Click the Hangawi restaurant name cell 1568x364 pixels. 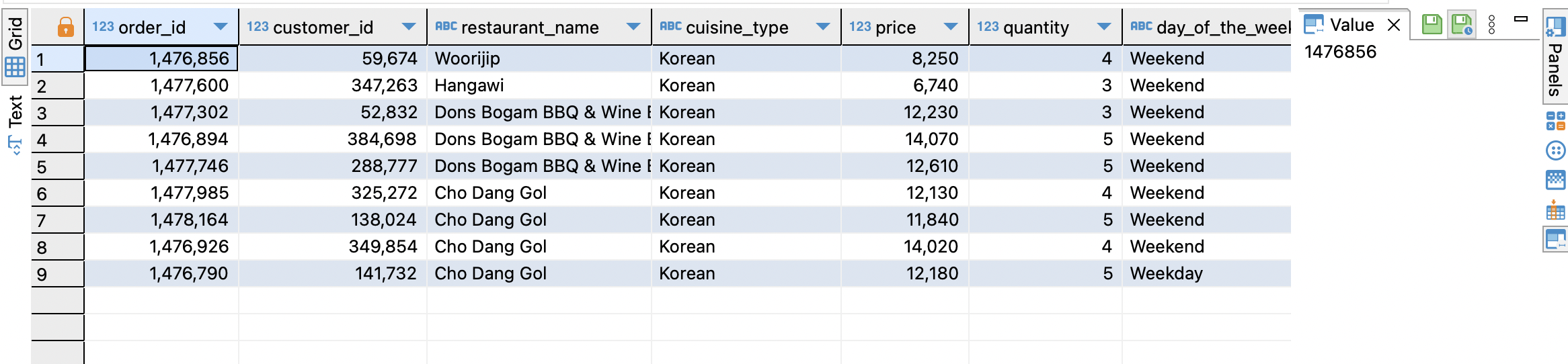click(538, 85)
